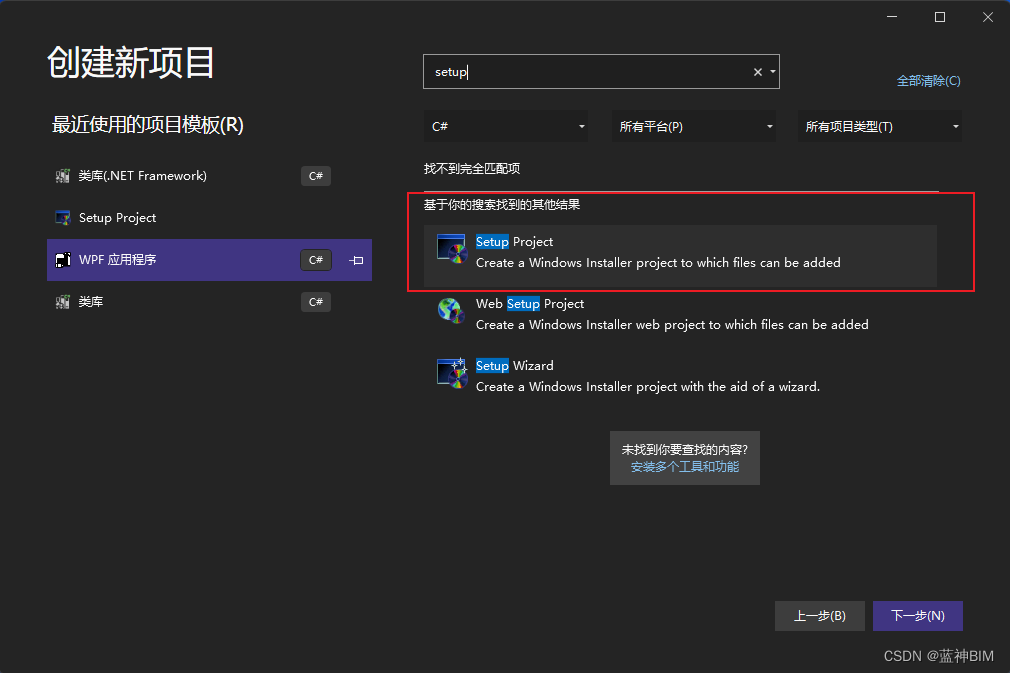Click the Setup Project icon in recent templates
Viewport: 1010px width, 673px height.
coord(63,217)
